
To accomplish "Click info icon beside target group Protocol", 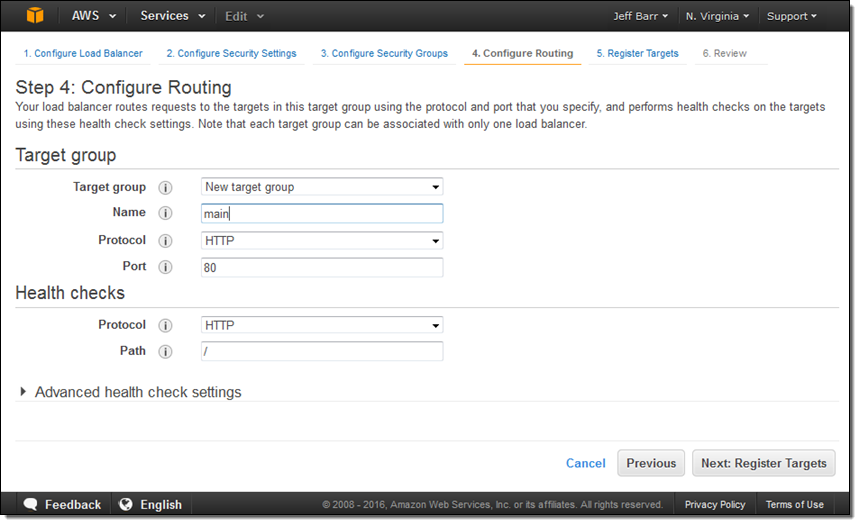I will [166, 241].
